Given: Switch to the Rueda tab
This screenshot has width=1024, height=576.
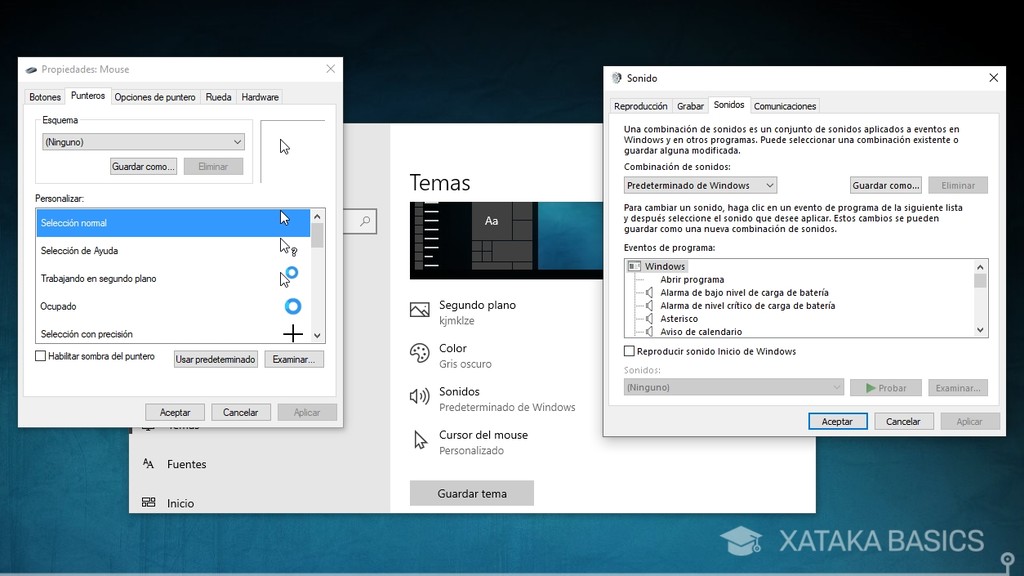Looking at the screenshot, I should point(218,96).
